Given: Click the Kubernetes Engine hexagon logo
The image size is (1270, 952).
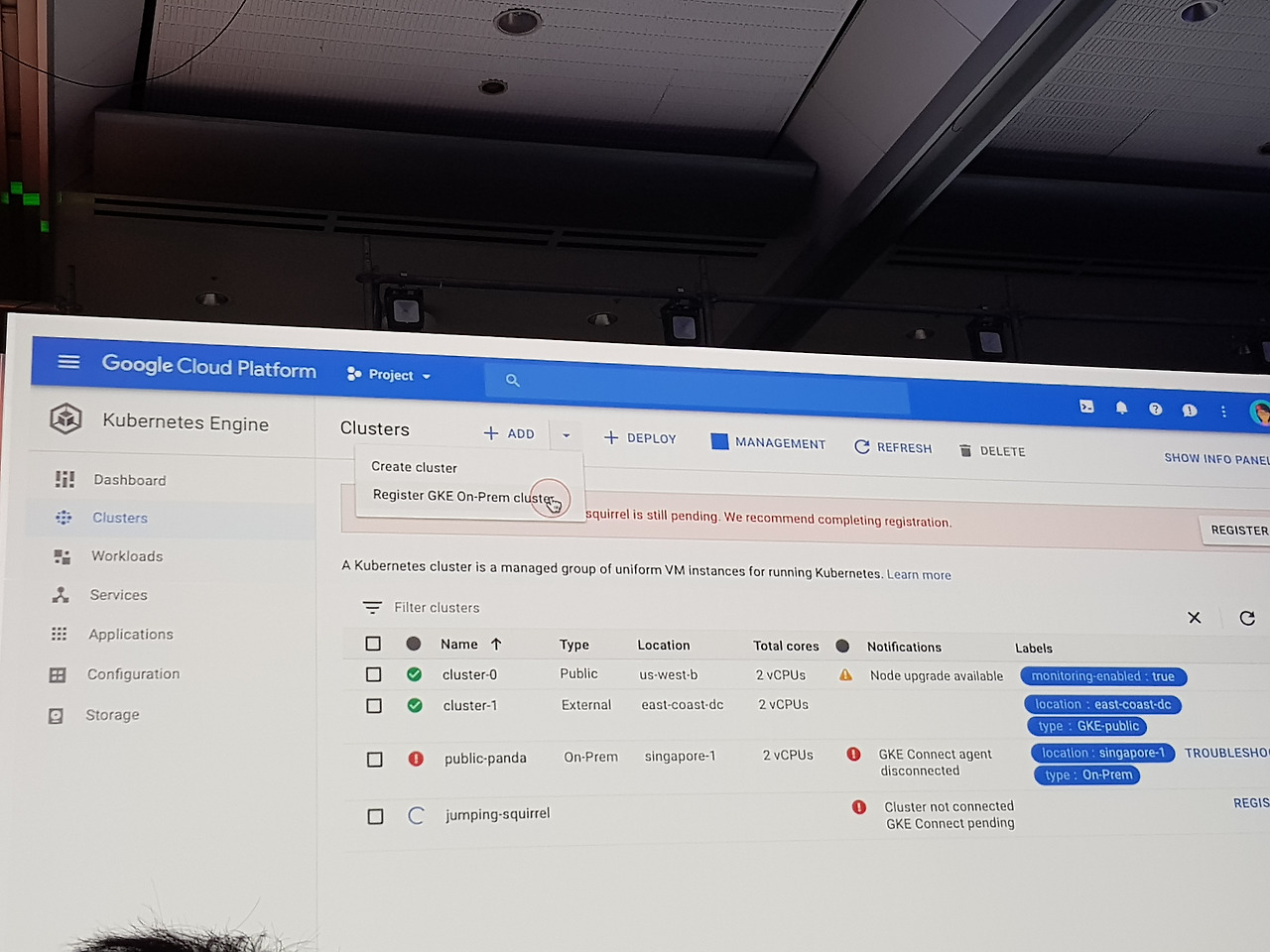Looking at the screenshot, I should pos(66,419).
